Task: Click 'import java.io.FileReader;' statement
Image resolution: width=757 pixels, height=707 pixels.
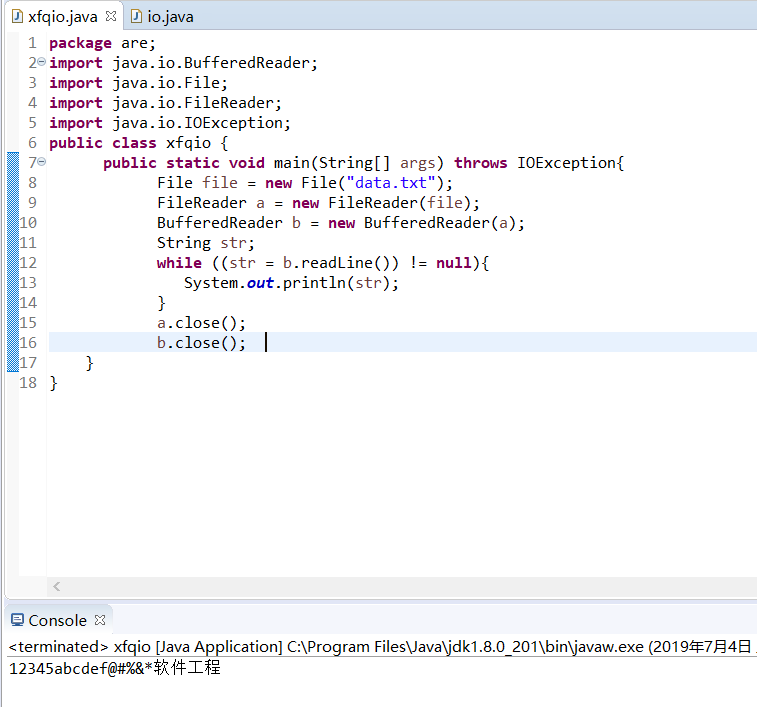Action: [165, 103]
